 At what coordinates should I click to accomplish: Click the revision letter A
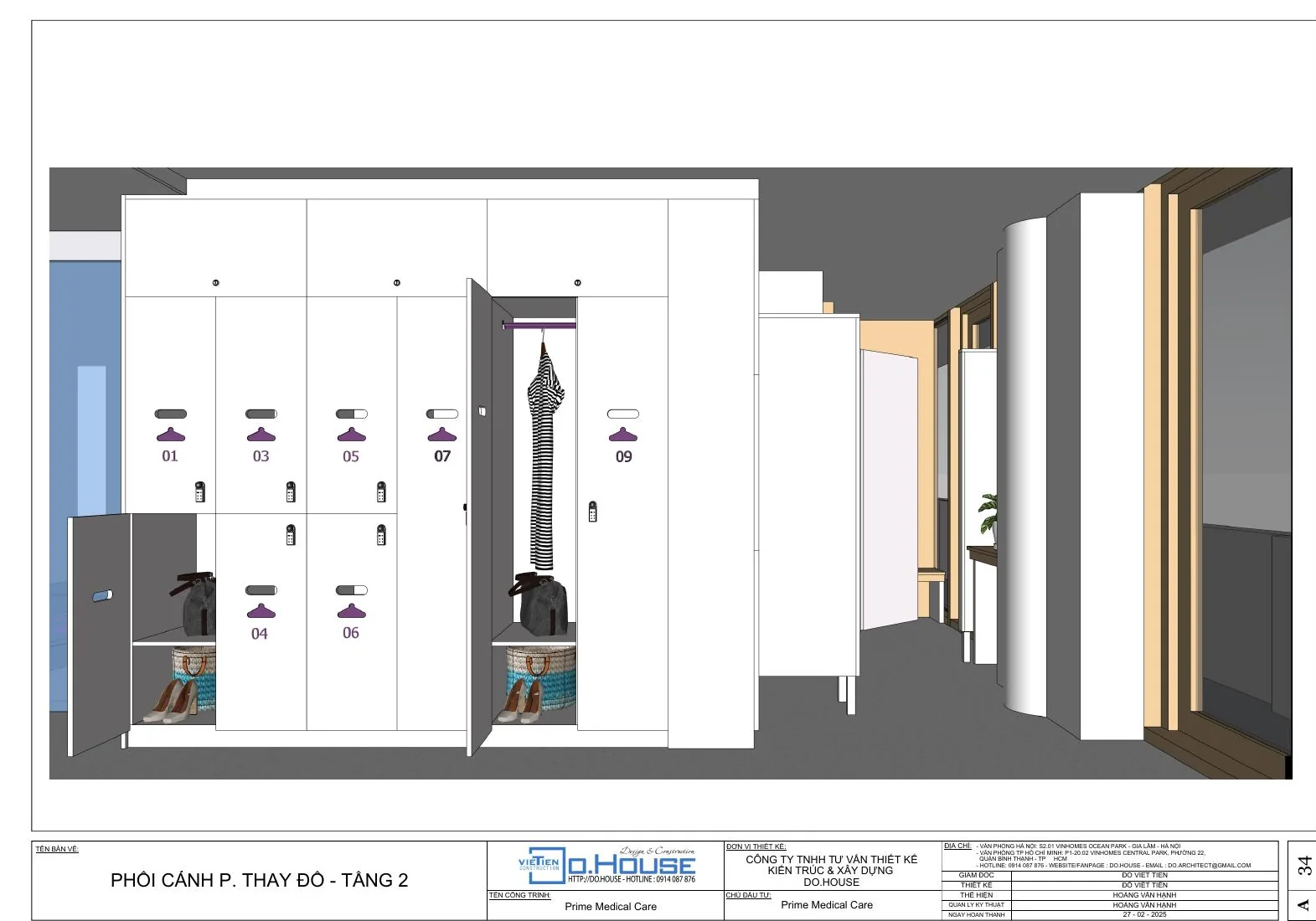pos(1303,905)
